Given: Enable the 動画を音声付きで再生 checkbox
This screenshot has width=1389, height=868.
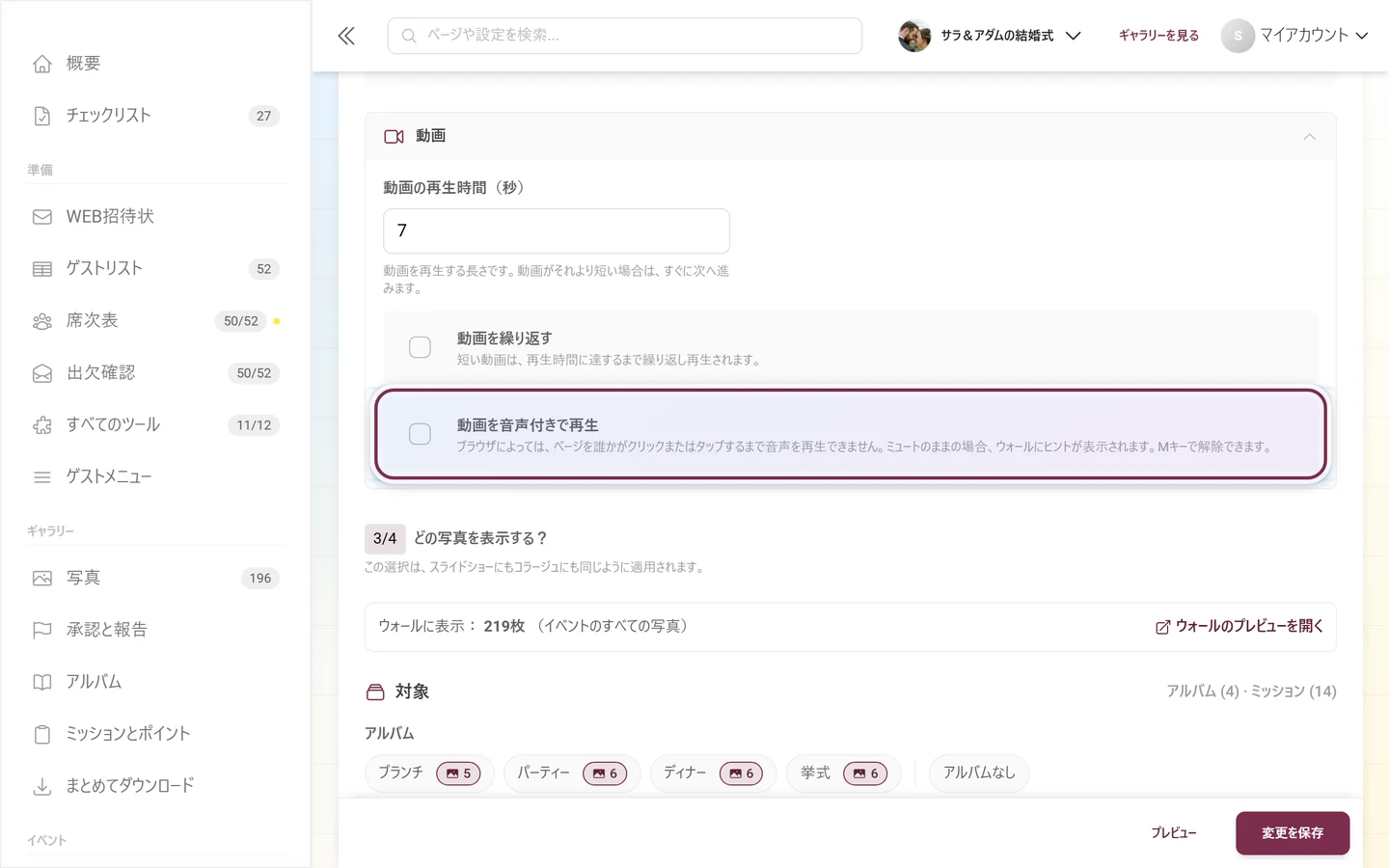Looking at the screenshot, I should pos(420,434).
